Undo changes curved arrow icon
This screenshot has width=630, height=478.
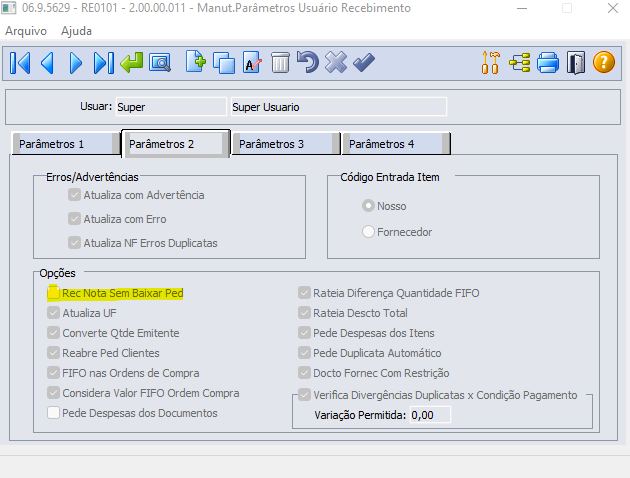308,62
